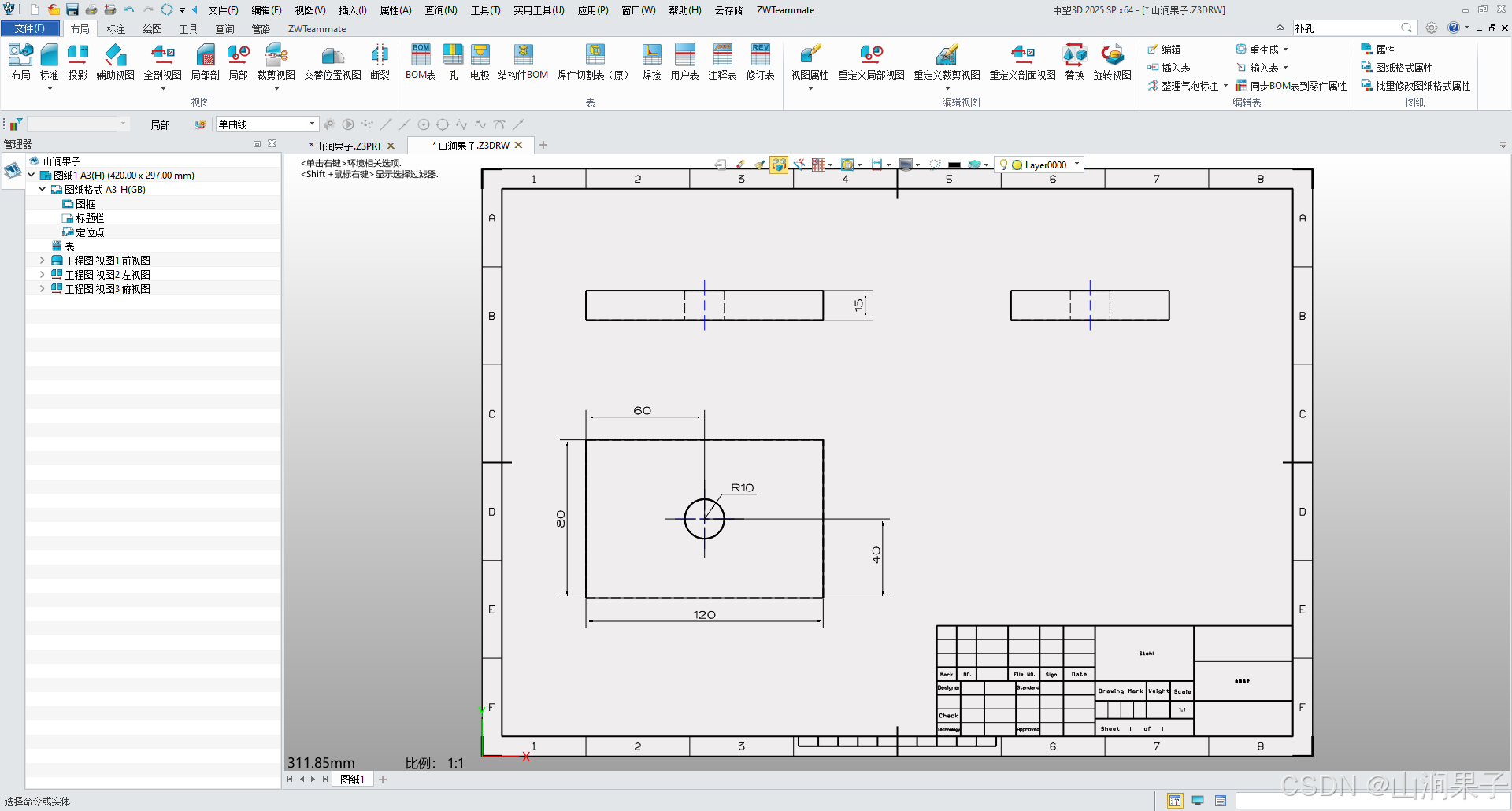Click the 用户表 user table icon
The height and width of the screenshot is (811, 1512).
point(684,61)
